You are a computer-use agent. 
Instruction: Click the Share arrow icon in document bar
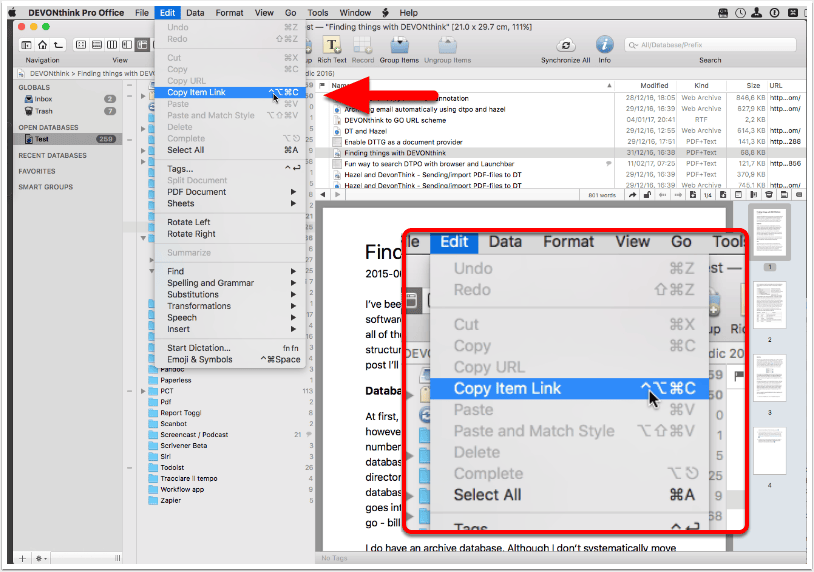coord(632,195)
